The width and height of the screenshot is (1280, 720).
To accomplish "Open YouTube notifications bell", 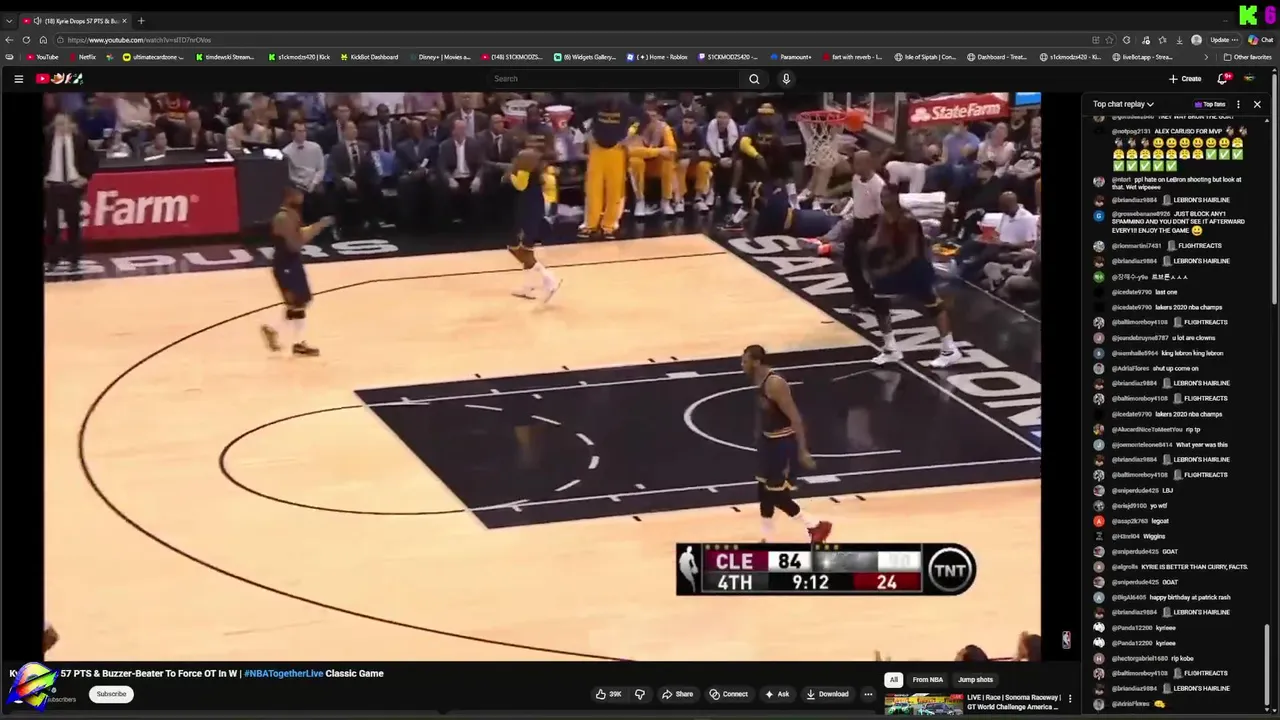I will pos(1222,79).
